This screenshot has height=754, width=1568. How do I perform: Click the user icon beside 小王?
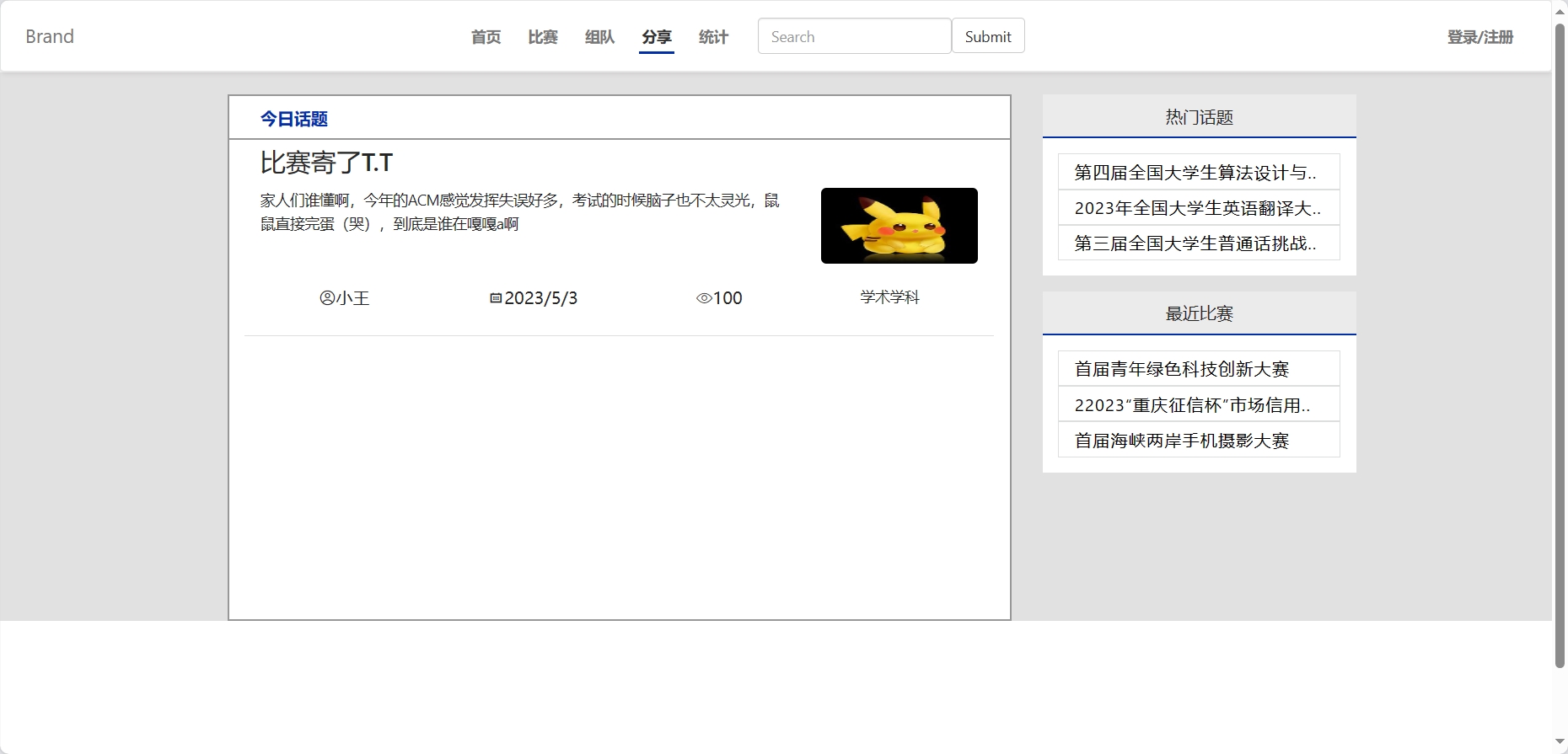(327, 298)
